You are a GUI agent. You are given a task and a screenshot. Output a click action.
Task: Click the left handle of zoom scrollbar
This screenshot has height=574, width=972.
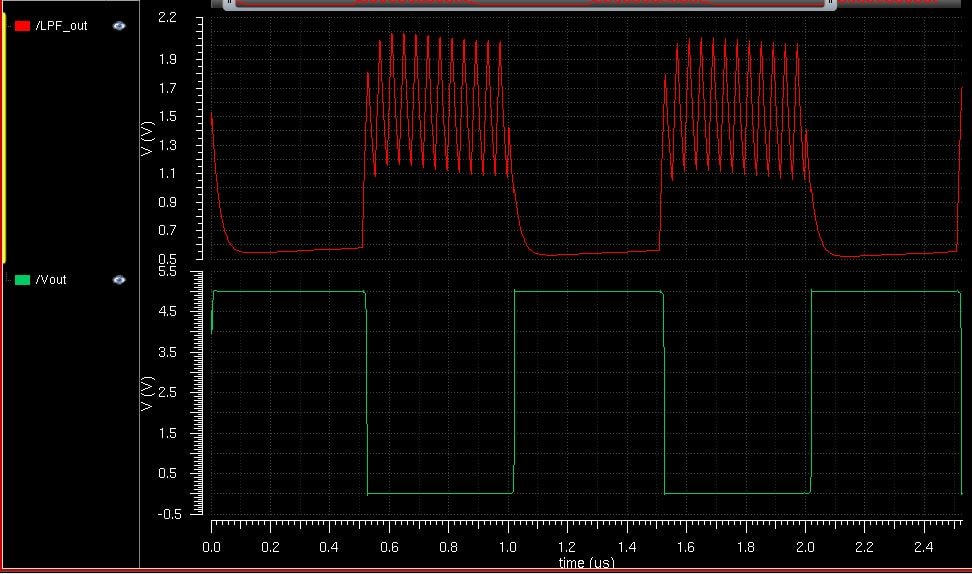pyautogui.click(x=231, y=3)
